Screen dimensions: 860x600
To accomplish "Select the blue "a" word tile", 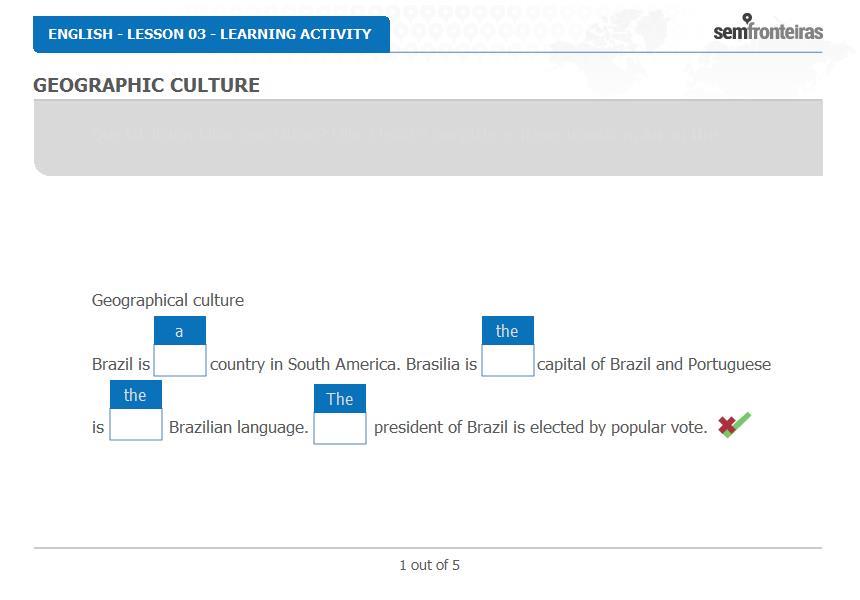I will point(179,331).
